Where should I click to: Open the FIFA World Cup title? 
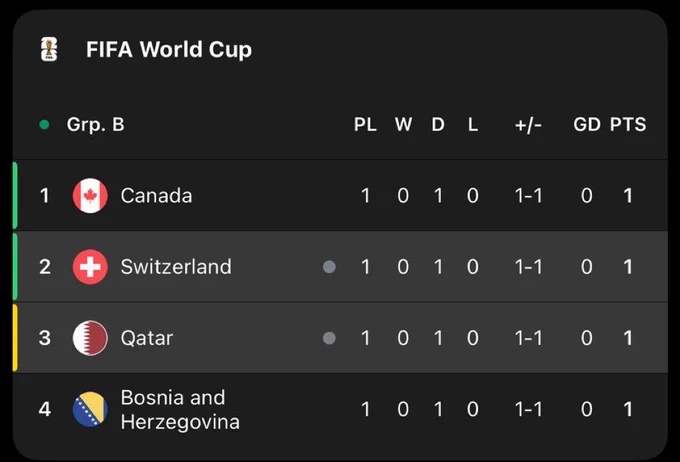pyautogui.click(x=169, y=49)
